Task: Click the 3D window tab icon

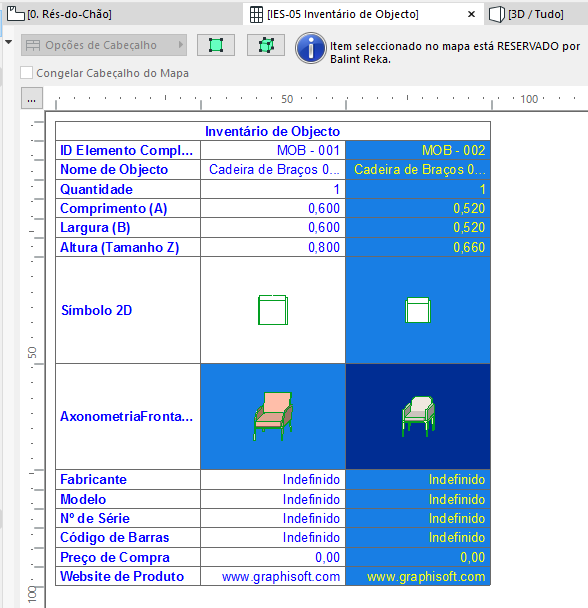Action: (x=496, y=15)
